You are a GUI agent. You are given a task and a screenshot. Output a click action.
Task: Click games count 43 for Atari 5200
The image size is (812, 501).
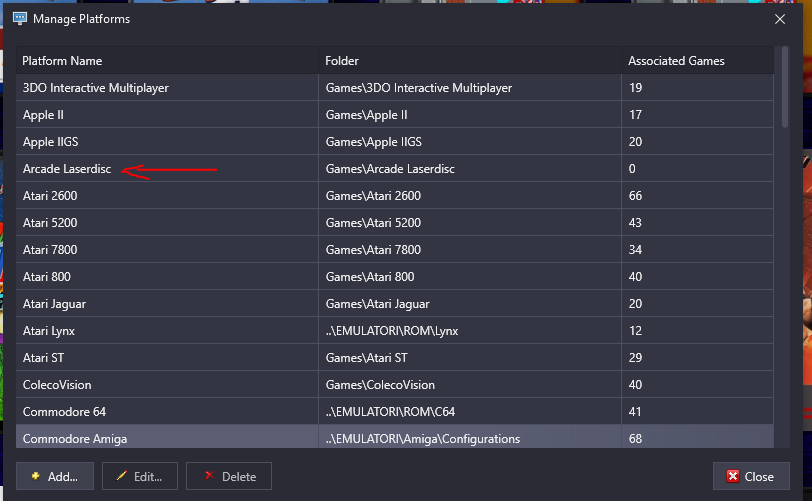(x=635, y=222)
